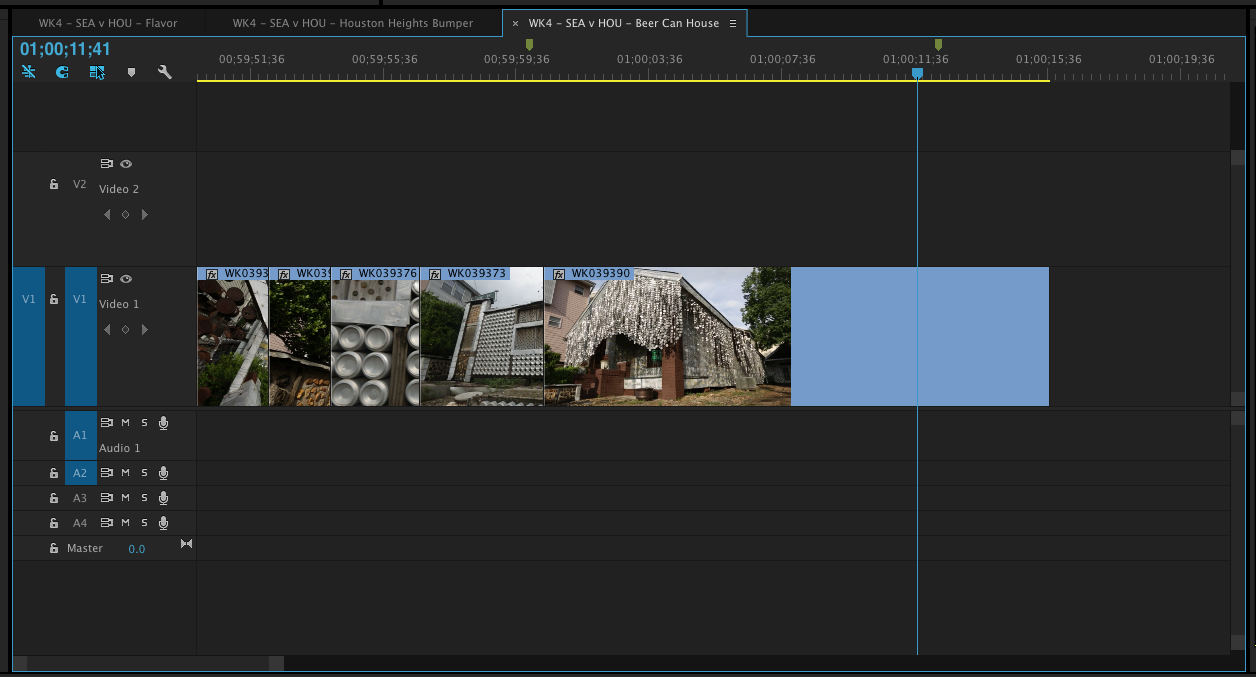
Task: Hide Video 1 track output with eye
Action: (126, 279)
